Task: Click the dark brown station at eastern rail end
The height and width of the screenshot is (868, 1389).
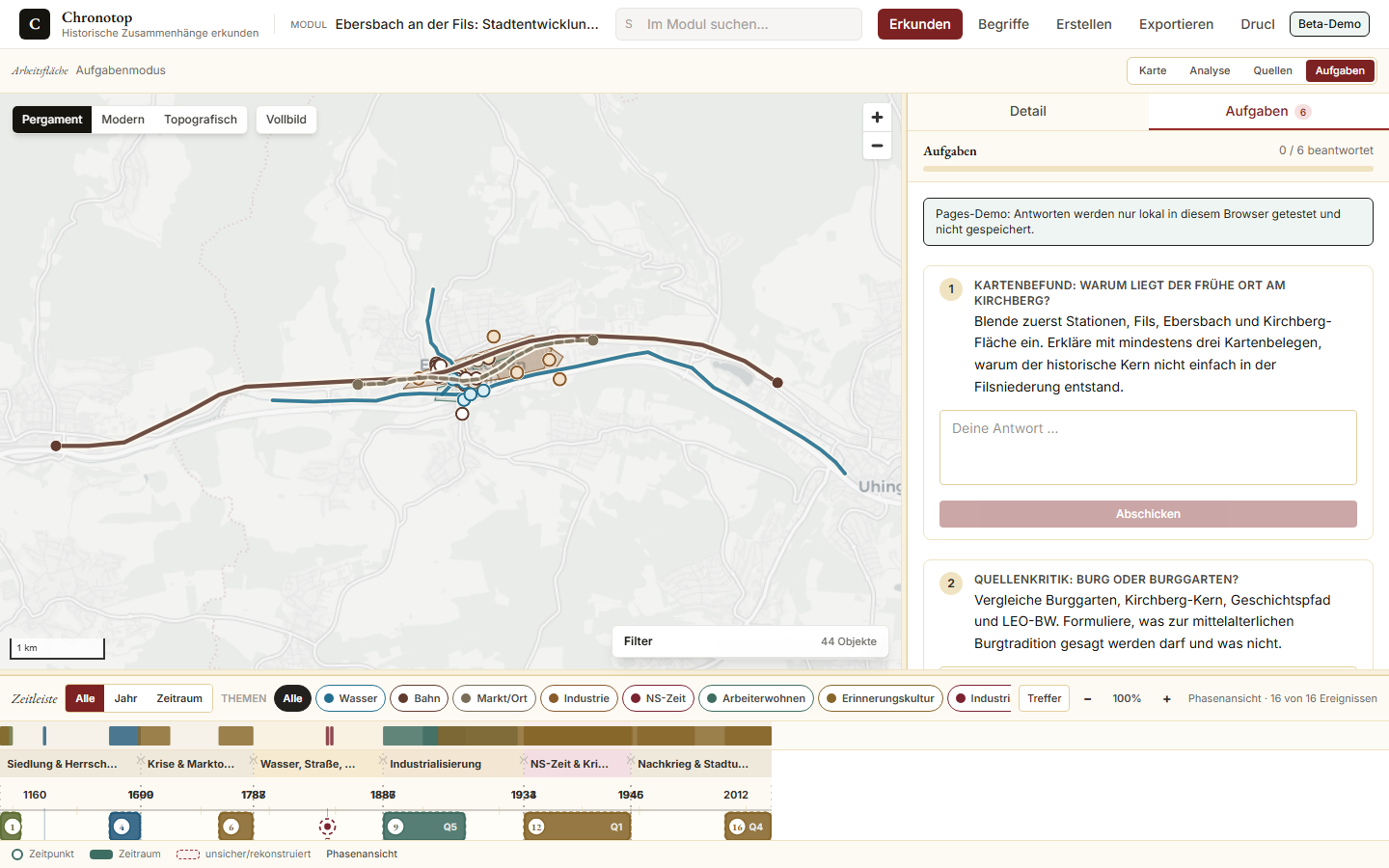Action: point(777,383)
